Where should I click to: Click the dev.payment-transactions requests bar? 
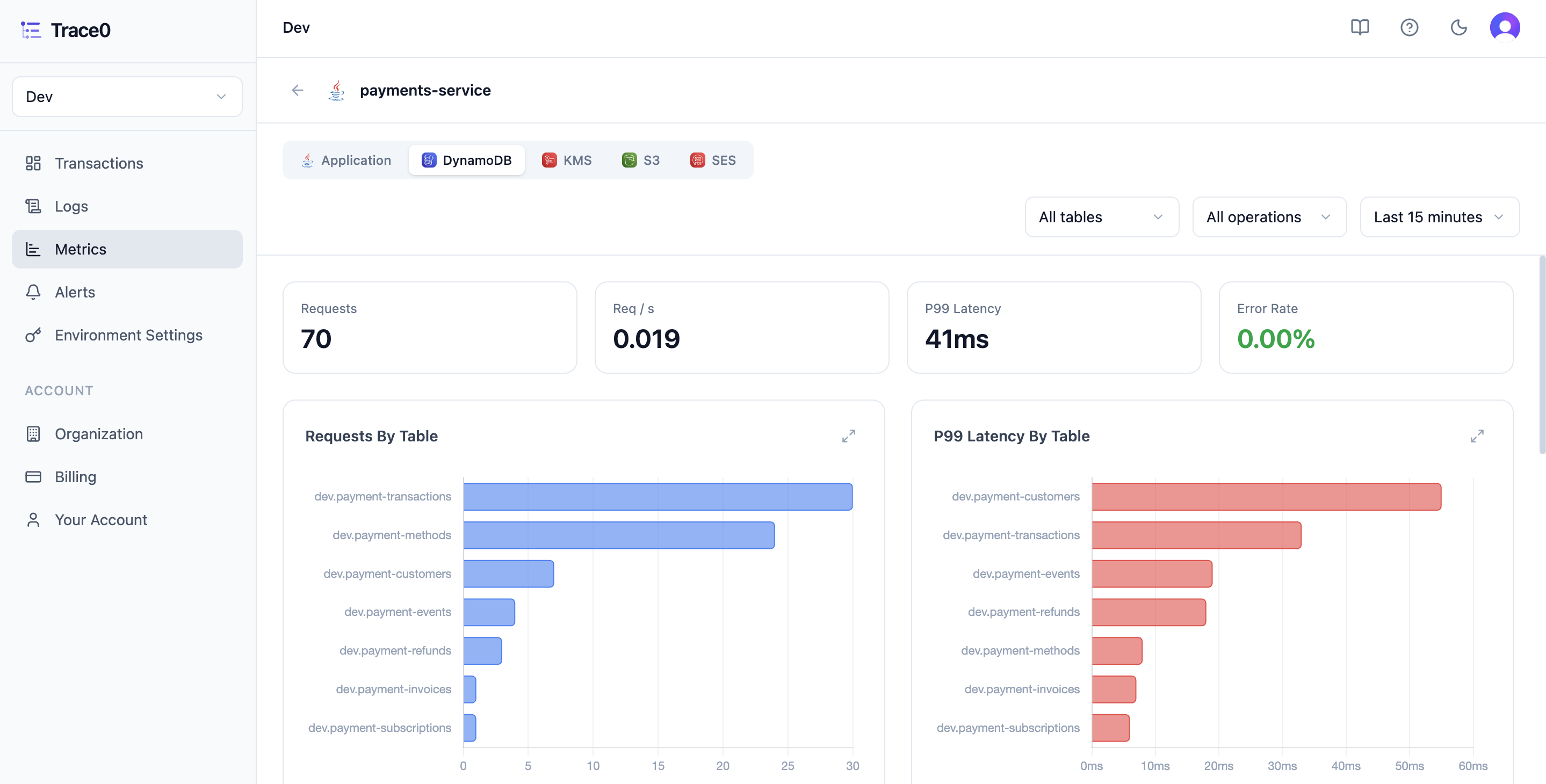point(658,497)
